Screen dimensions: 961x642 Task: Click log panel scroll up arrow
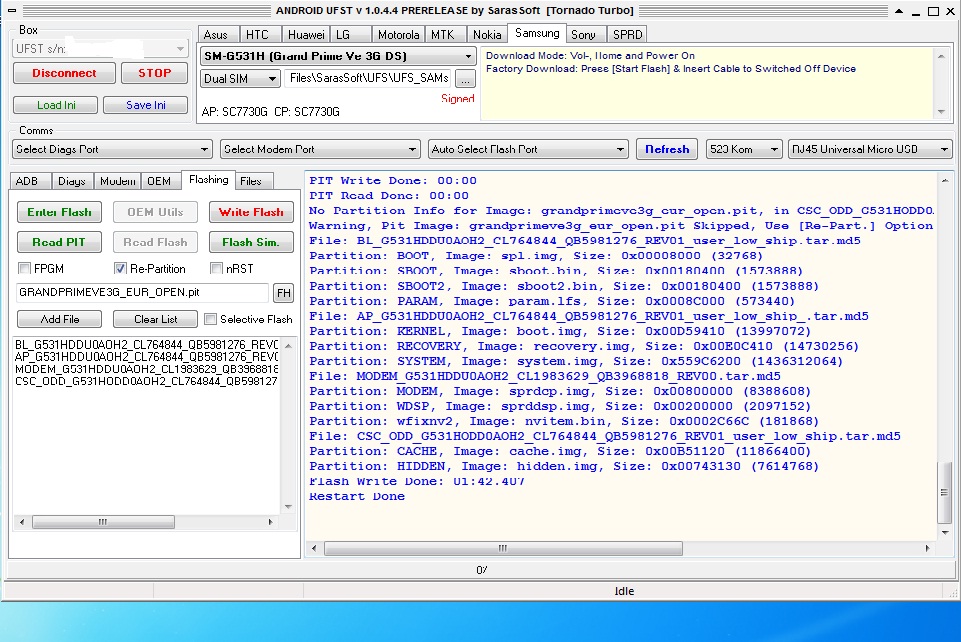pyautogui.click(x=945, y=181)
